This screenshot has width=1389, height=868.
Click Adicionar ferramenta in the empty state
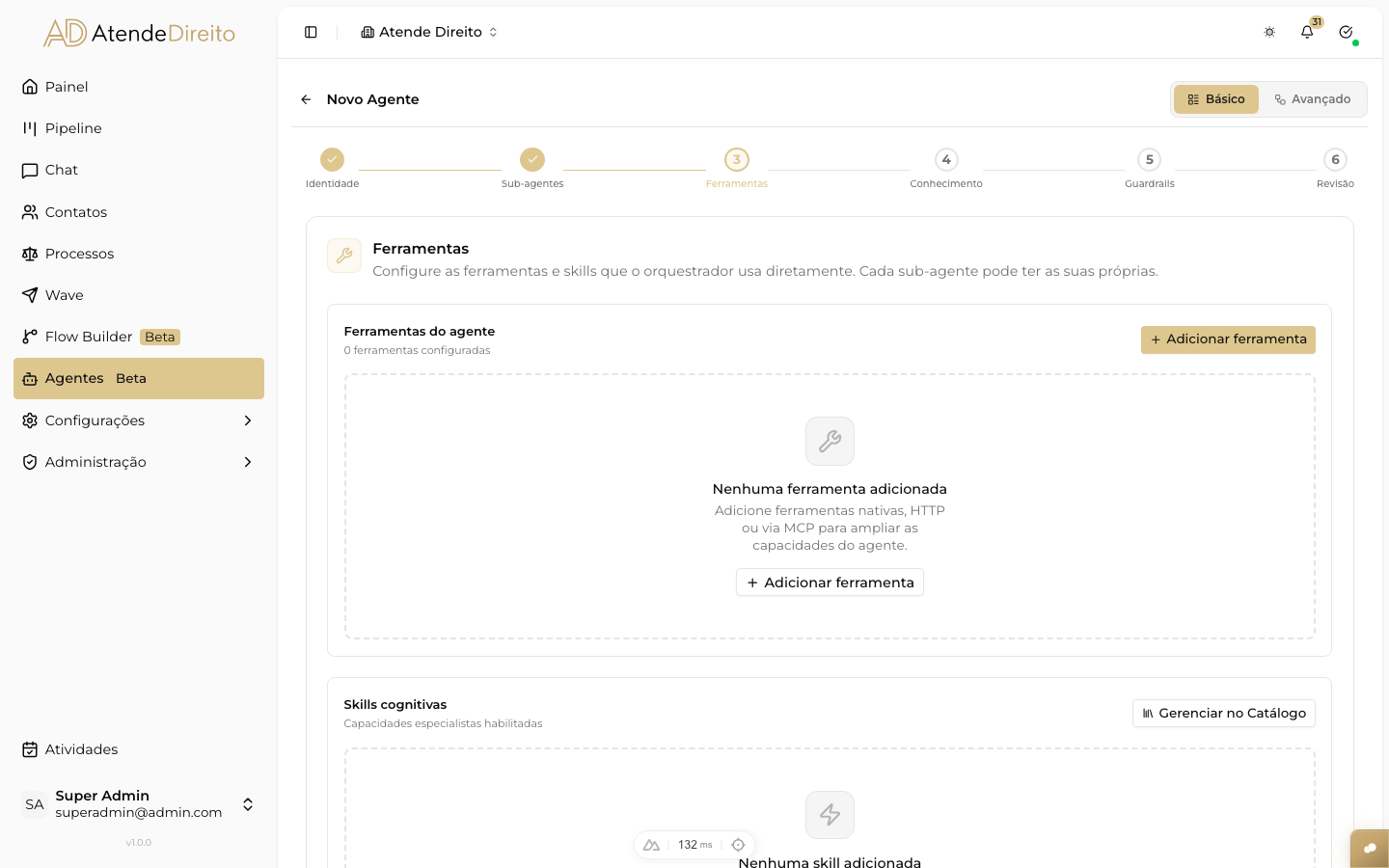click(830, 583)
